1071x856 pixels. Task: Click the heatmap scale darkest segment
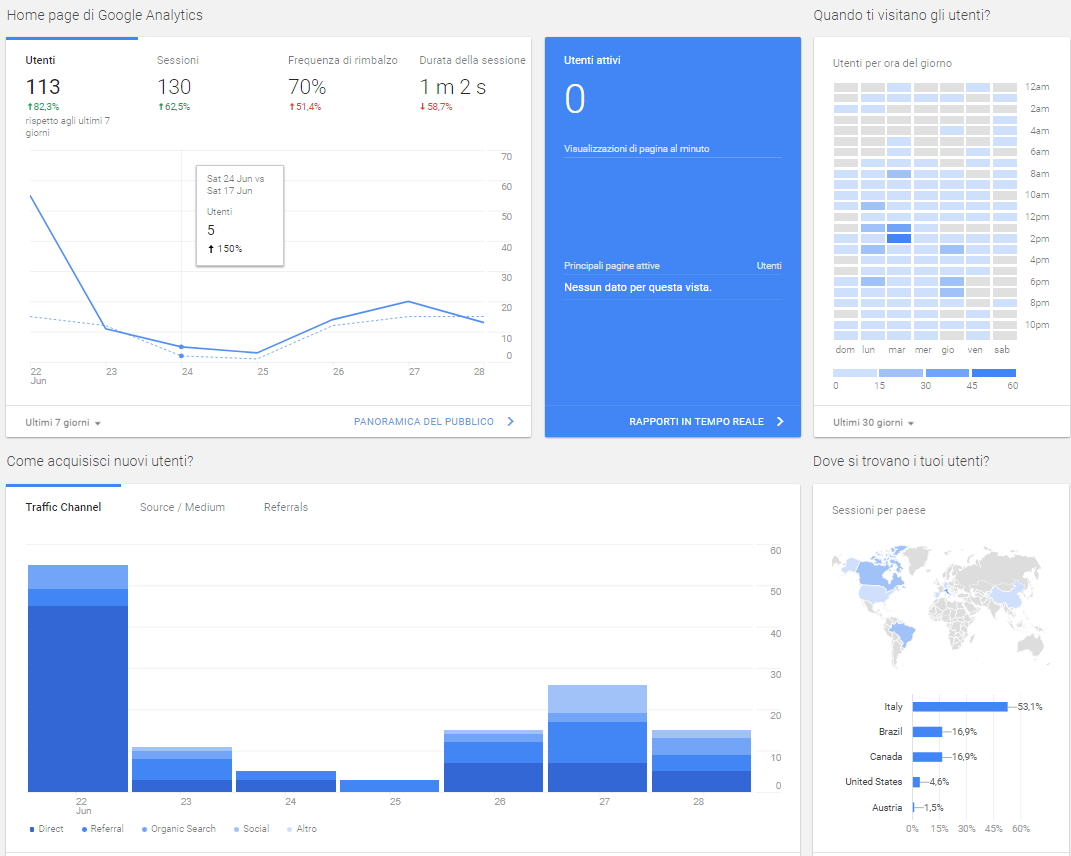tap(994, 373)
